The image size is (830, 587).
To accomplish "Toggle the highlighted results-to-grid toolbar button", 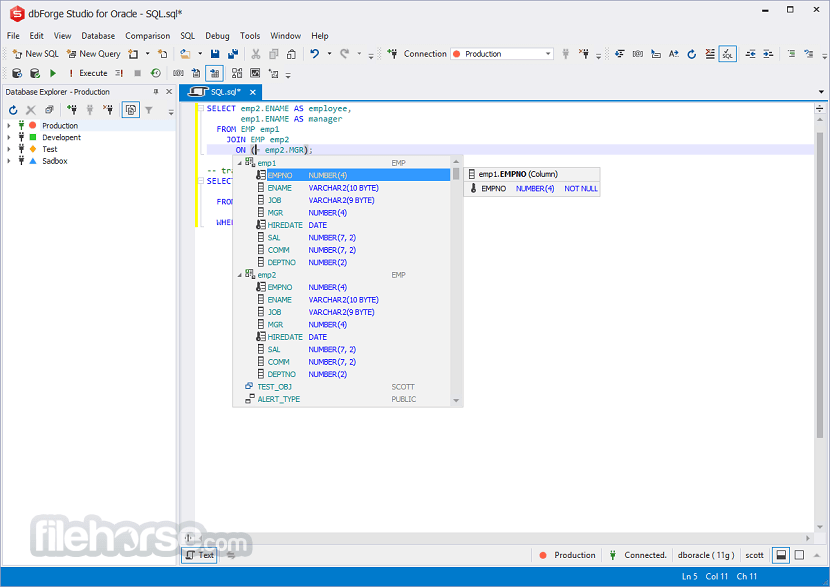I will pyautogui.click(x=214, y=73).
